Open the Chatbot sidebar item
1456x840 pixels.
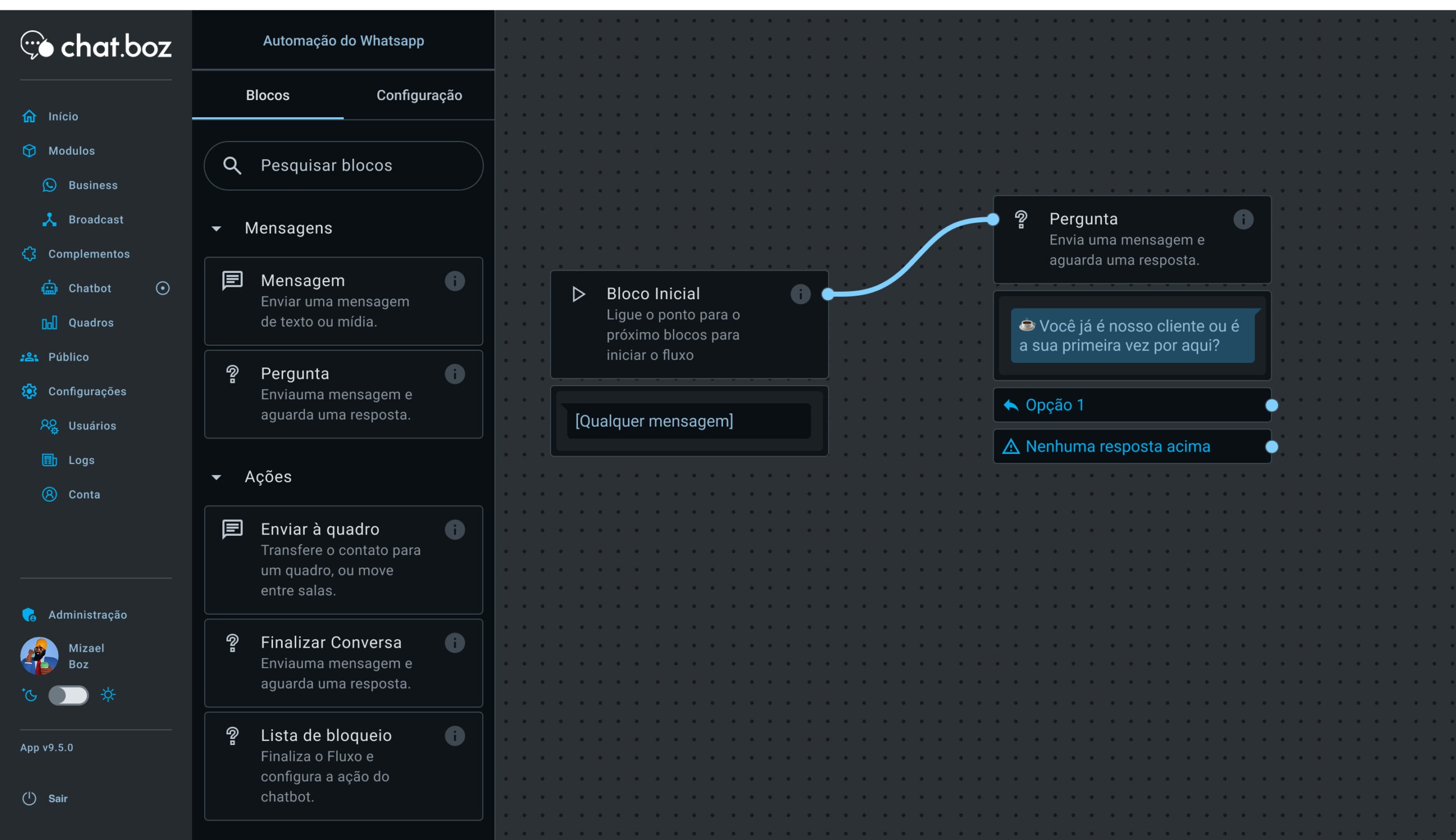pyautogui.click(x=89, y=288)
